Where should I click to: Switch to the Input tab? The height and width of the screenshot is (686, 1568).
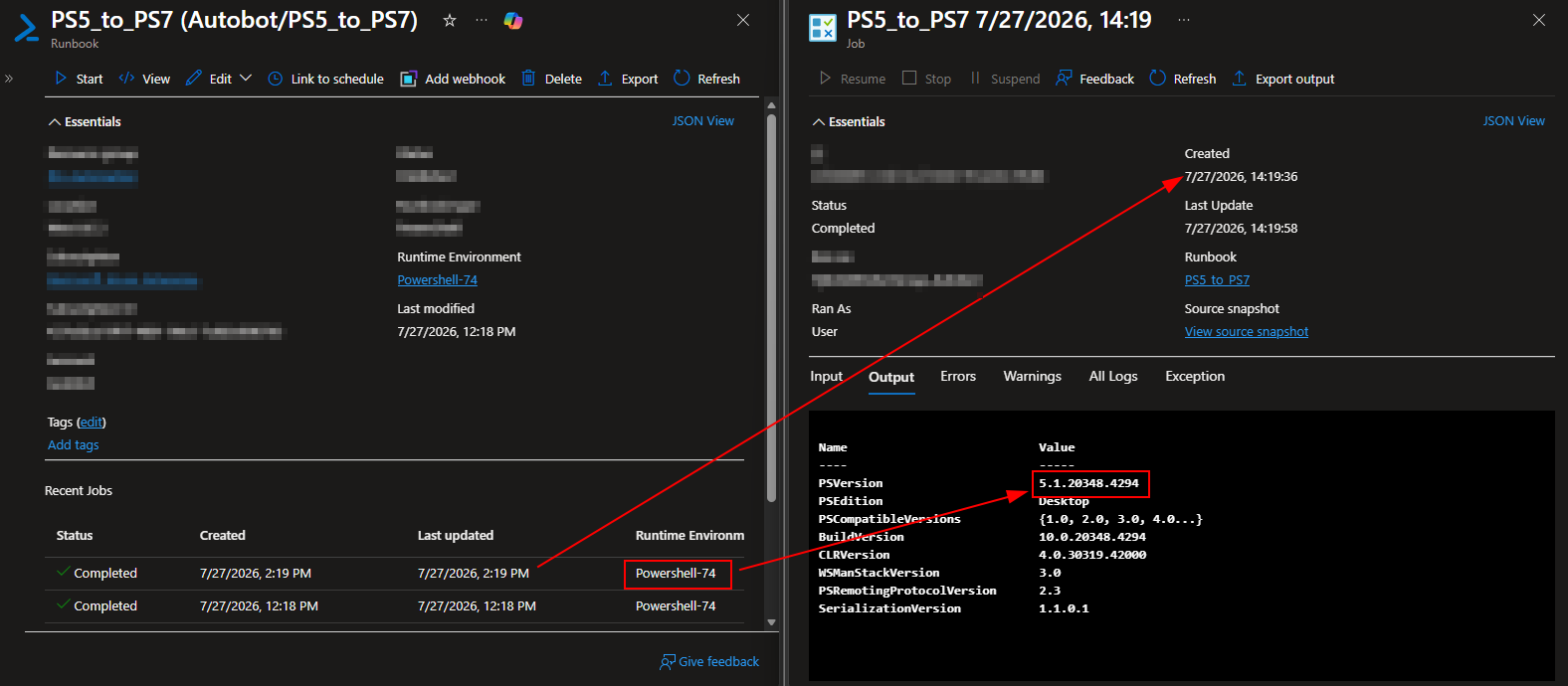click(826, 376)
